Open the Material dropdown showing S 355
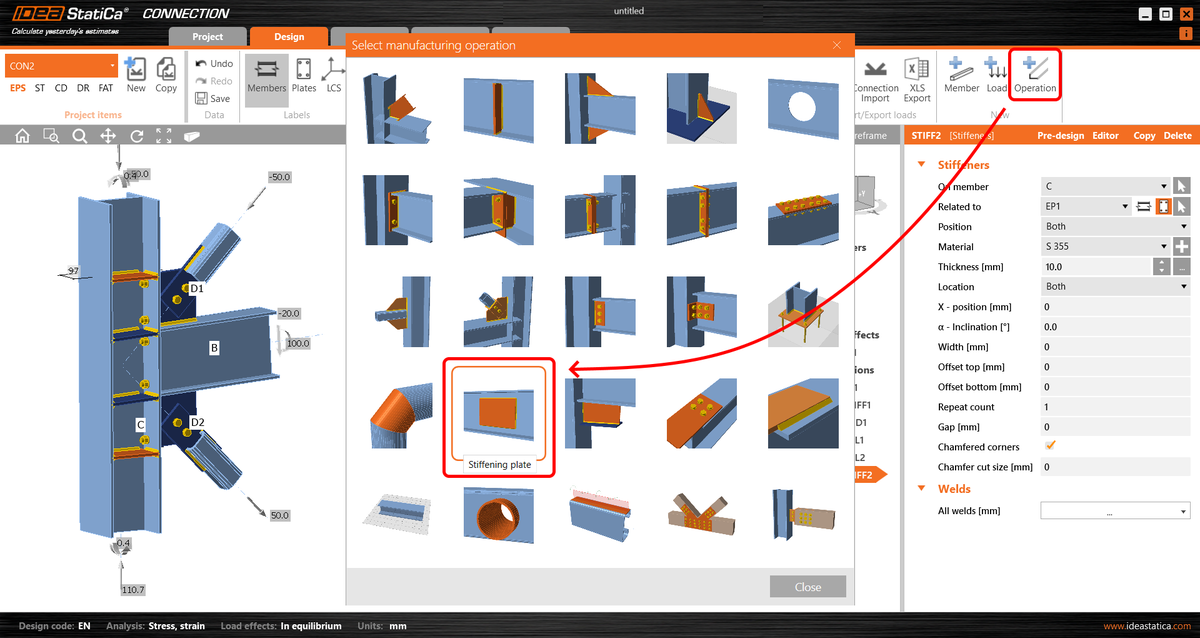Screen dimensions: 1200x638 [x=1105, y=246]
